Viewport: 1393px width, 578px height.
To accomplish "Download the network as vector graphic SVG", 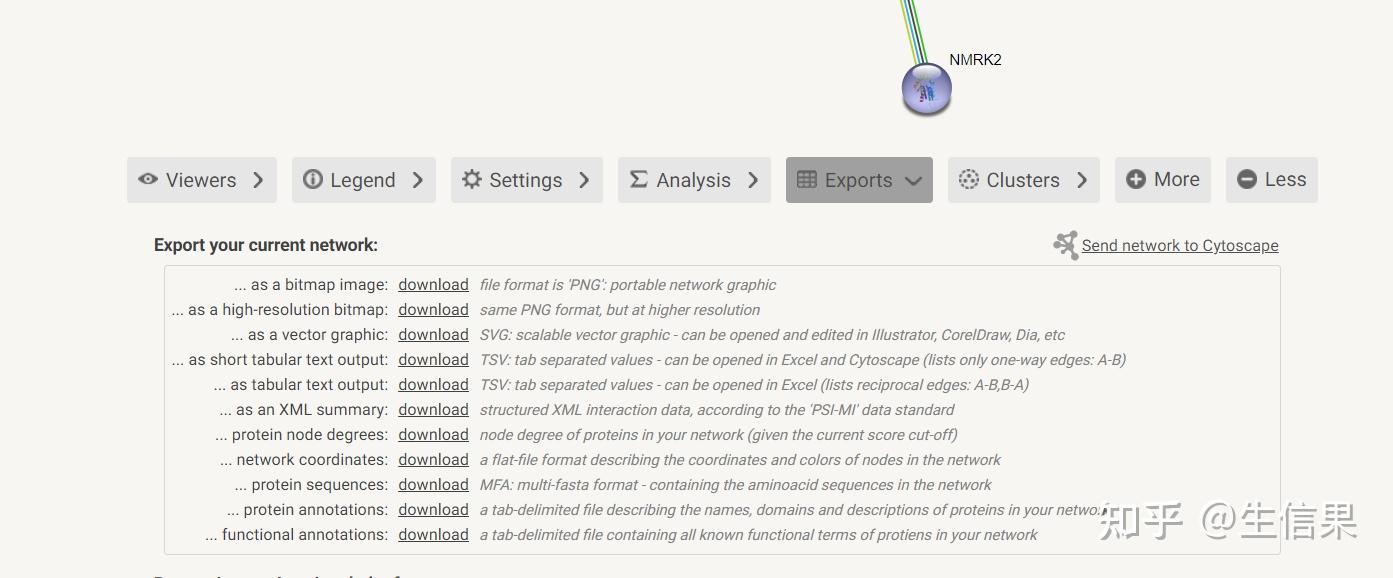I will click(x=433, y=334).
